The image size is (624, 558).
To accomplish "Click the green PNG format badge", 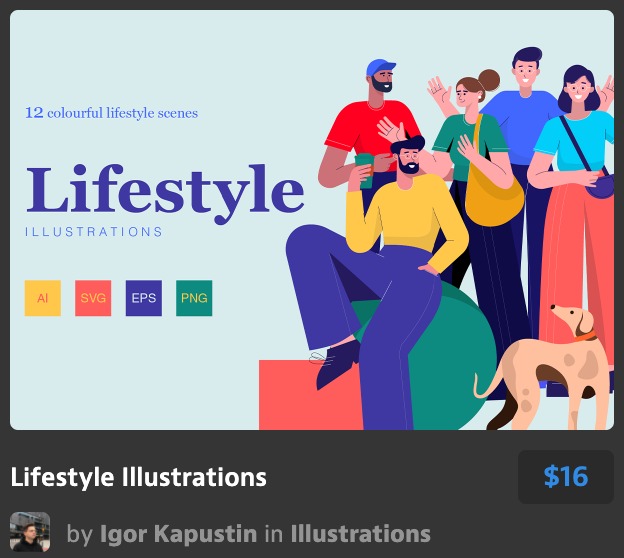I will tap(194, 298).
